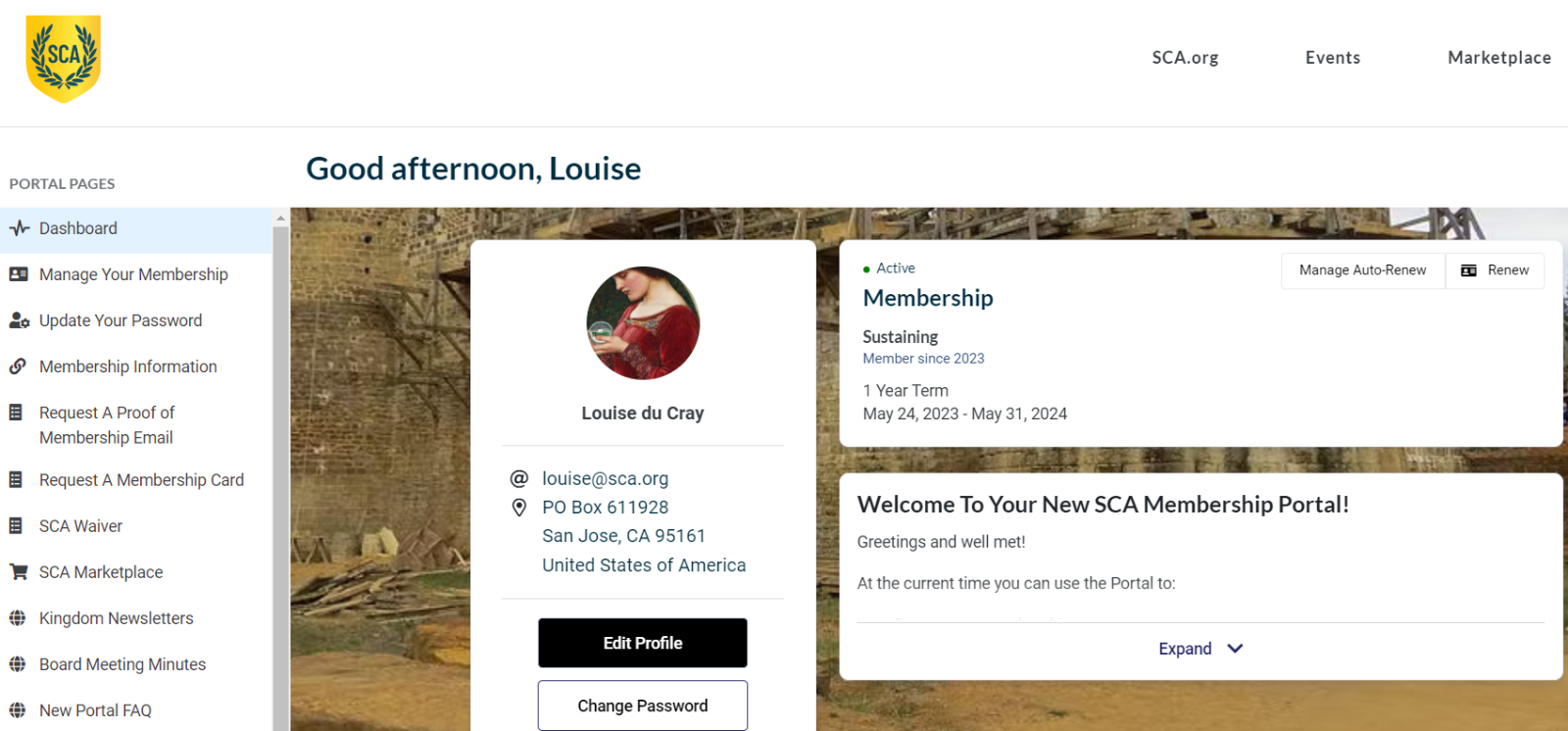Click the SCA Waiver document icon
This screenshot has width=1568, height=731.
pyautogui.click(x=16, y=526)
